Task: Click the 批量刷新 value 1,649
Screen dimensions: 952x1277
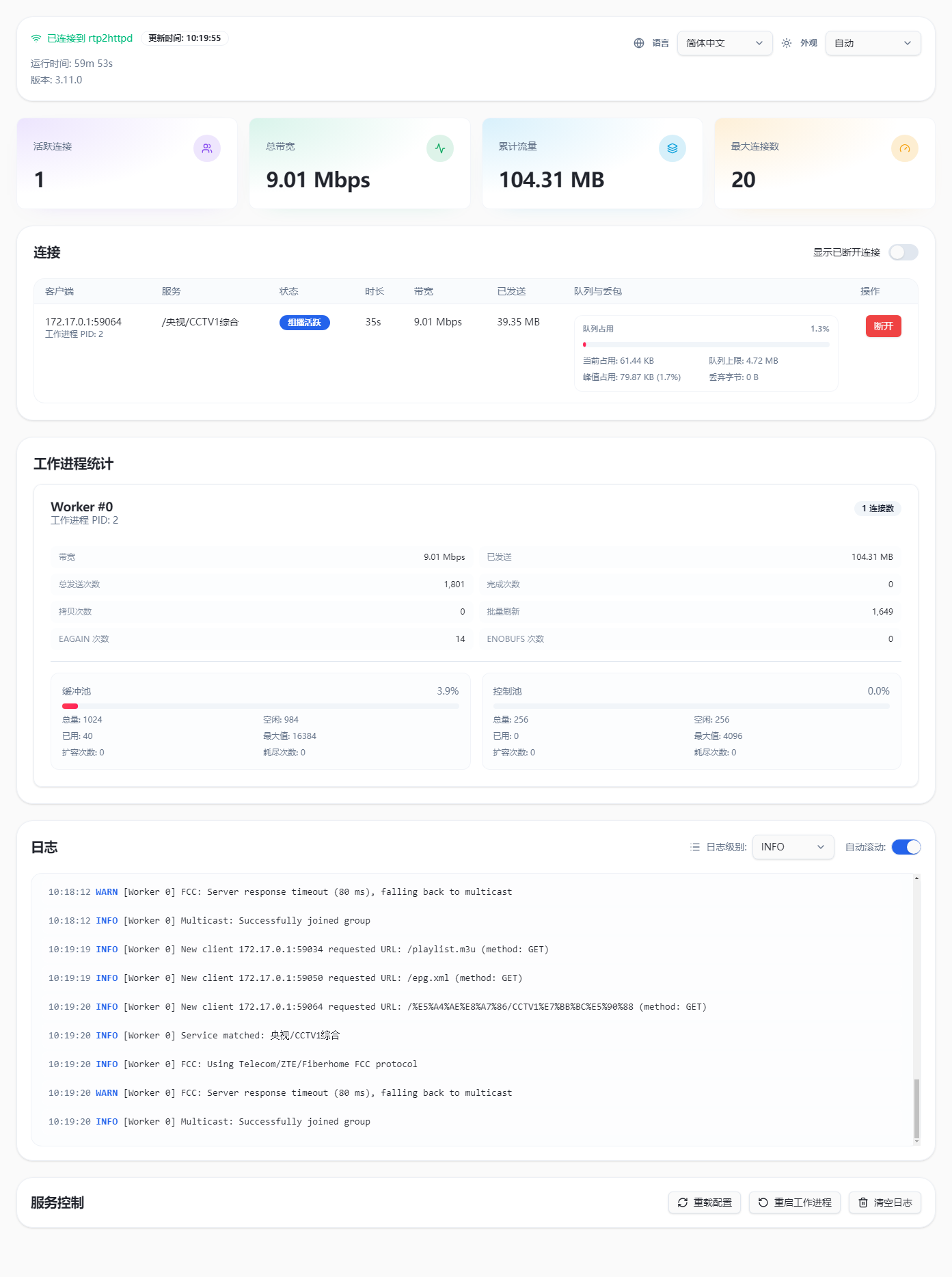Action: tap(882, 612)
